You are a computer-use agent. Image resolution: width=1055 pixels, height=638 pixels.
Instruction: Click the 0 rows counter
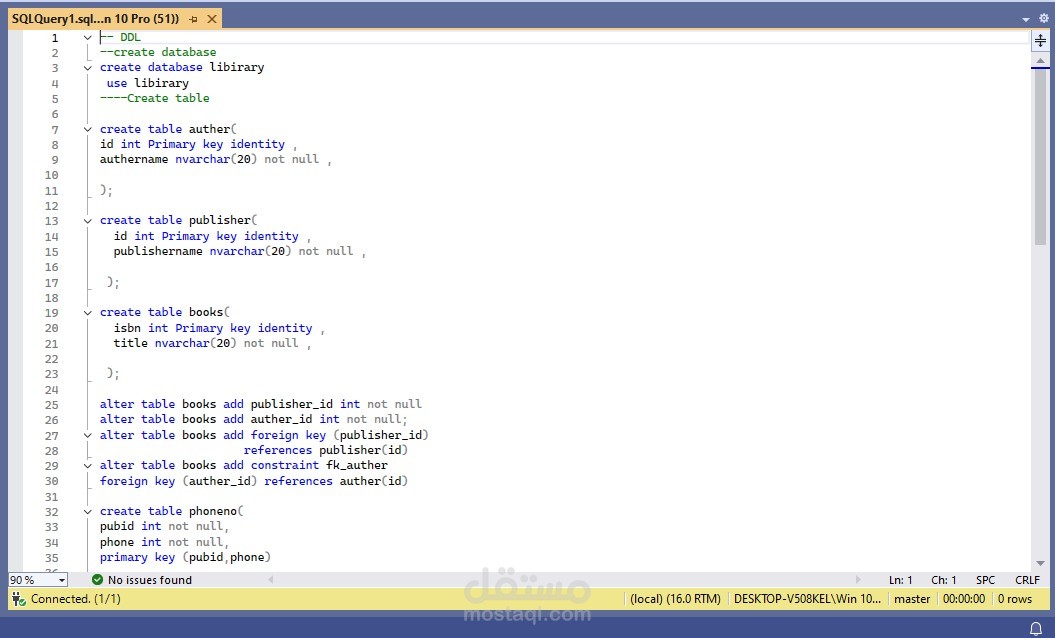click(1014, 598)
